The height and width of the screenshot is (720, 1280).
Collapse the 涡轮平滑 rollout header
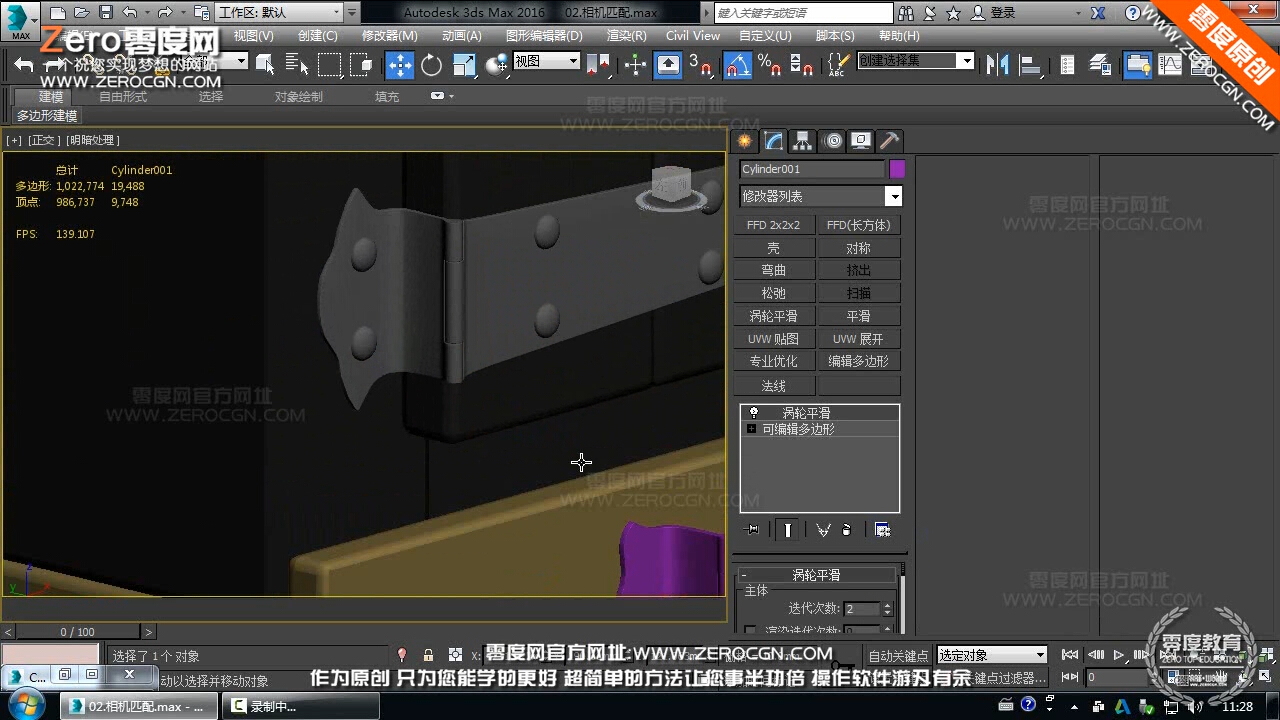pyautogui.click(x=817, y=575)
